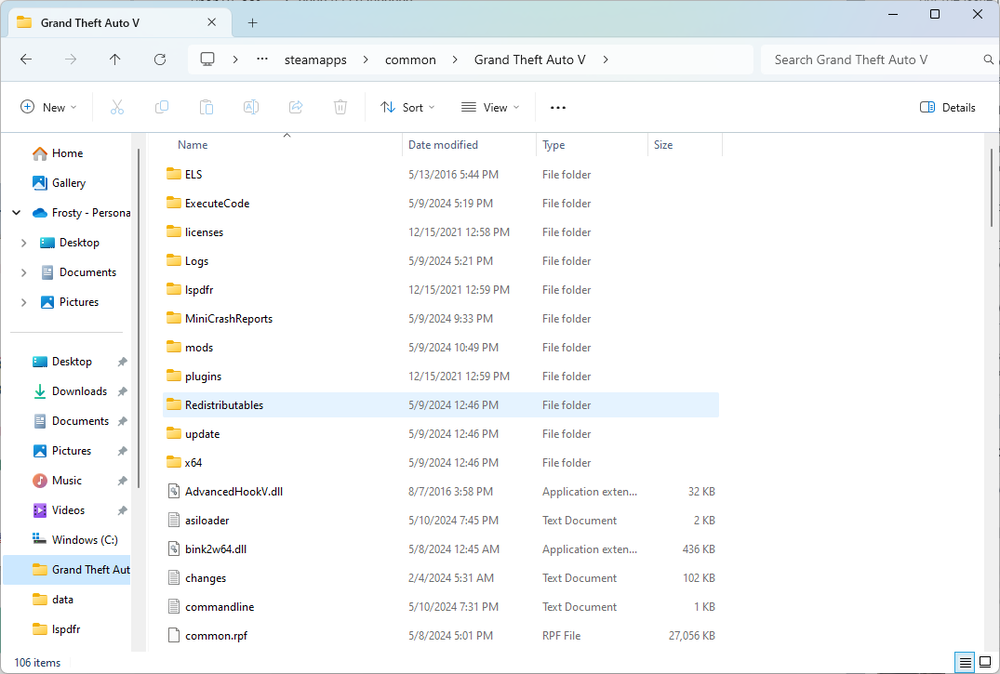Open the Sort dropdown
Screen dimensions: 1000x674
(x=407, y=107)
